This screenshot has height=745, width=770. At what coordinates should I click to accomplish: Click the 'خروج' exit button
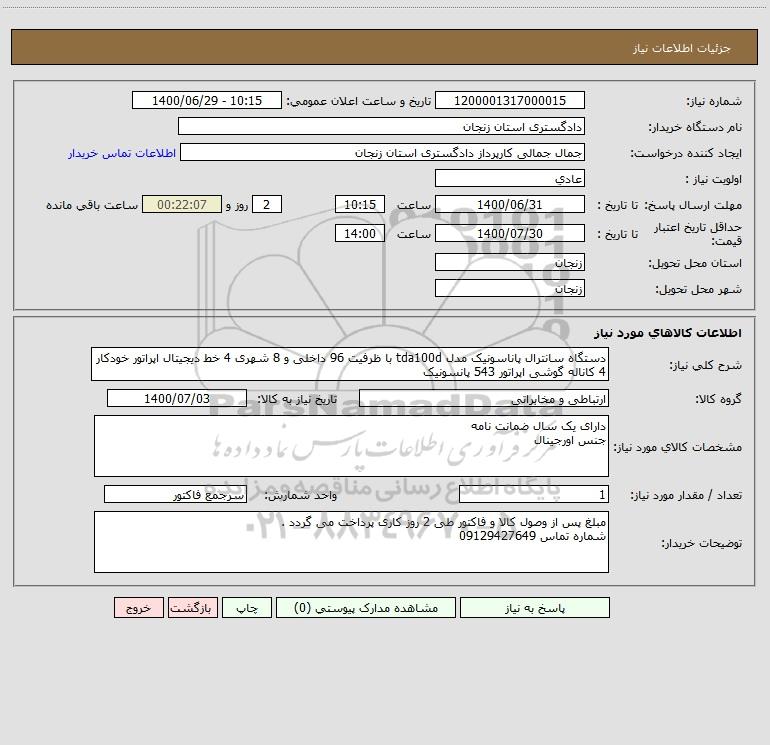(138, 608)
